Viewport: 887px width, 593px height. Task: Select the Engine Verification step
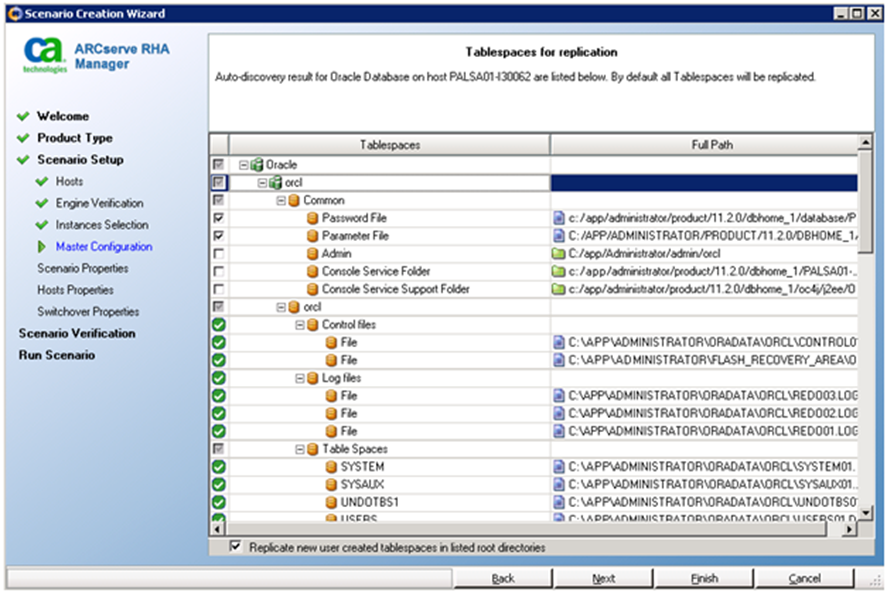[x=99, y=203]
